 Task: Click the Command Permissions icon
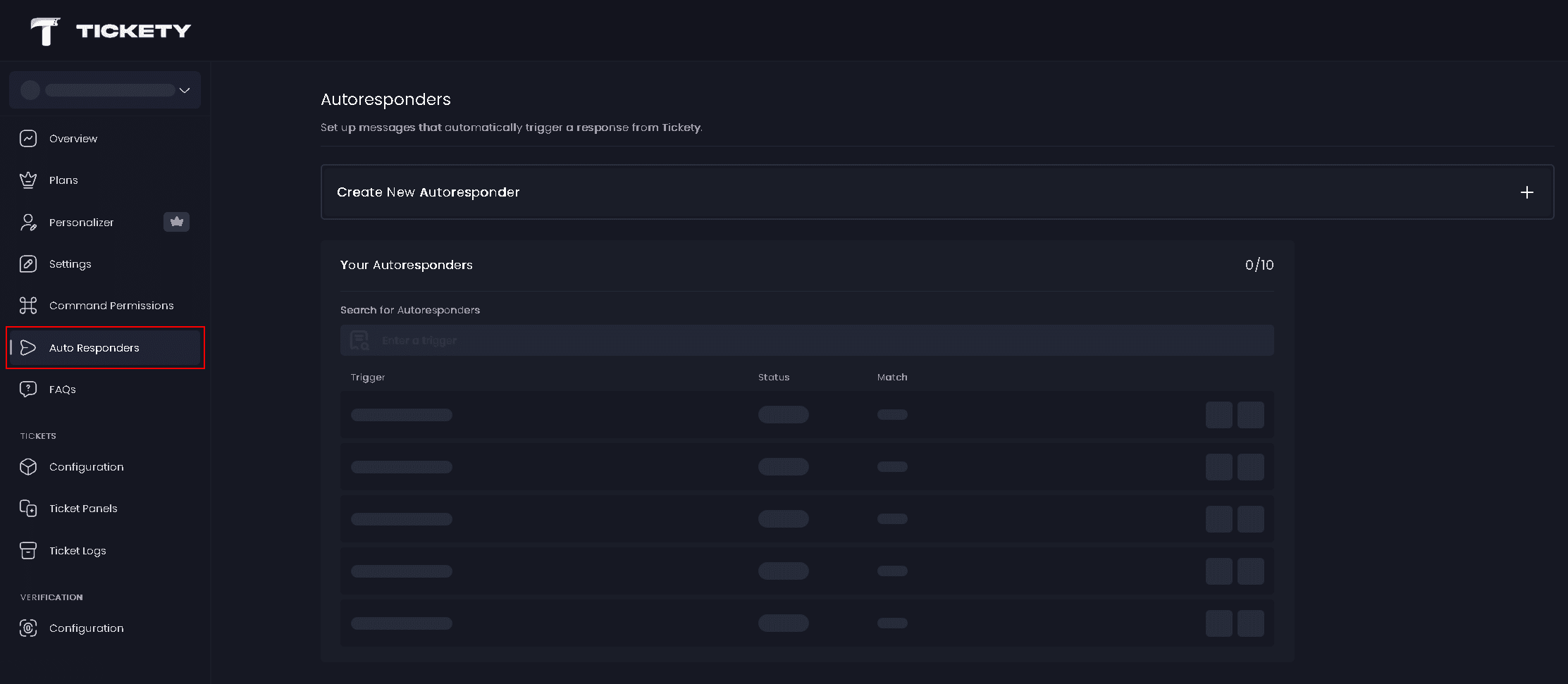click(x=28, y=306)
